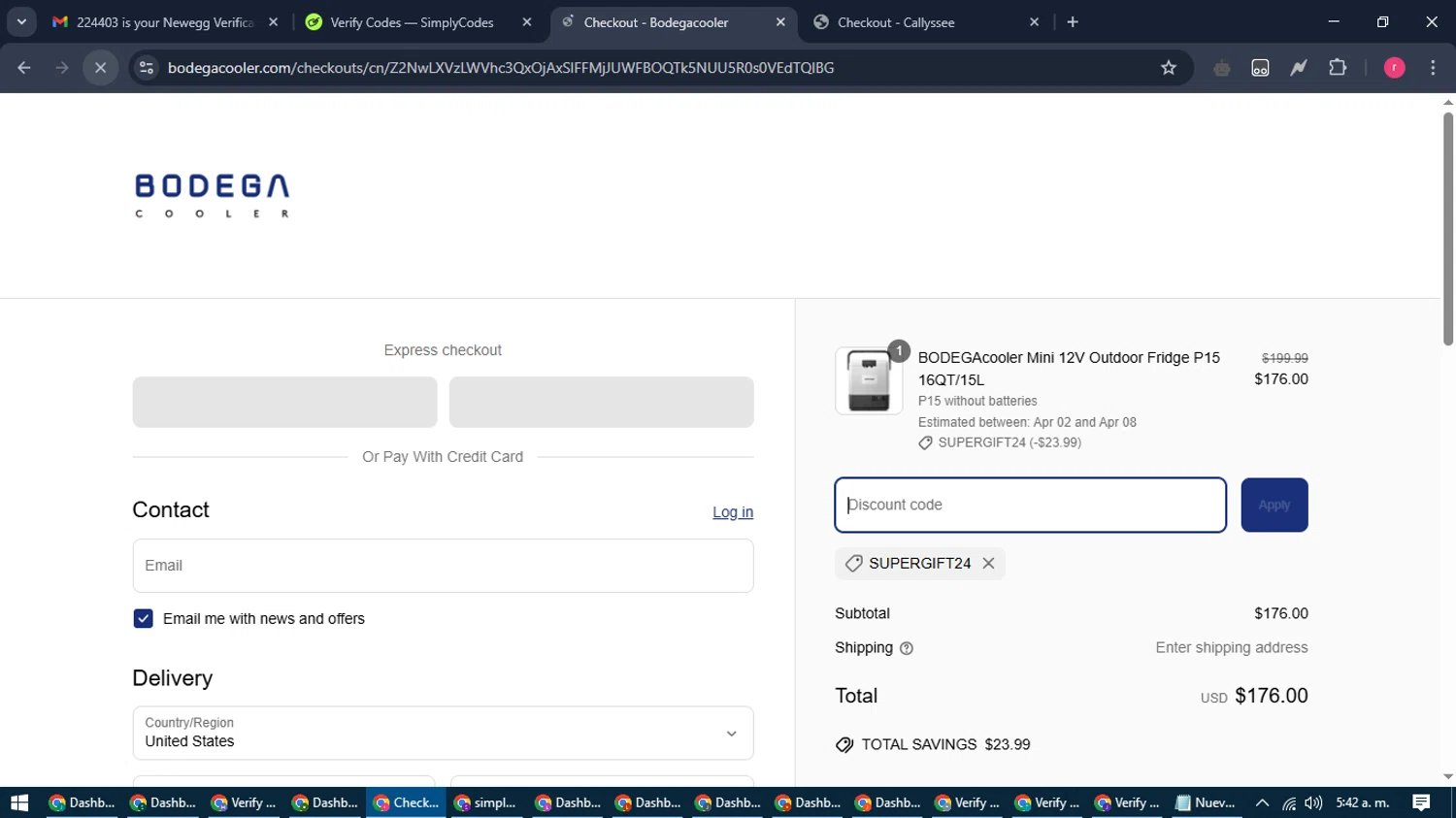
Task: Click the Log in link
Action: point(733,512)
